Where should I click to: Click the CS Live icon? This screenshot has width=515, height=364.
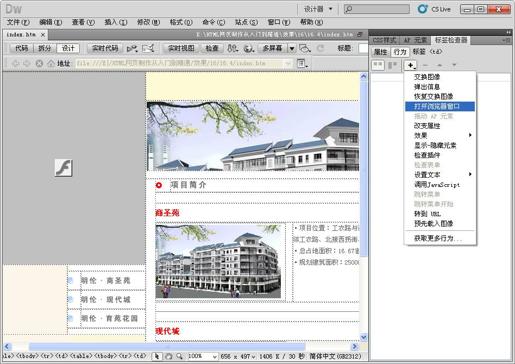pos(422,9)
